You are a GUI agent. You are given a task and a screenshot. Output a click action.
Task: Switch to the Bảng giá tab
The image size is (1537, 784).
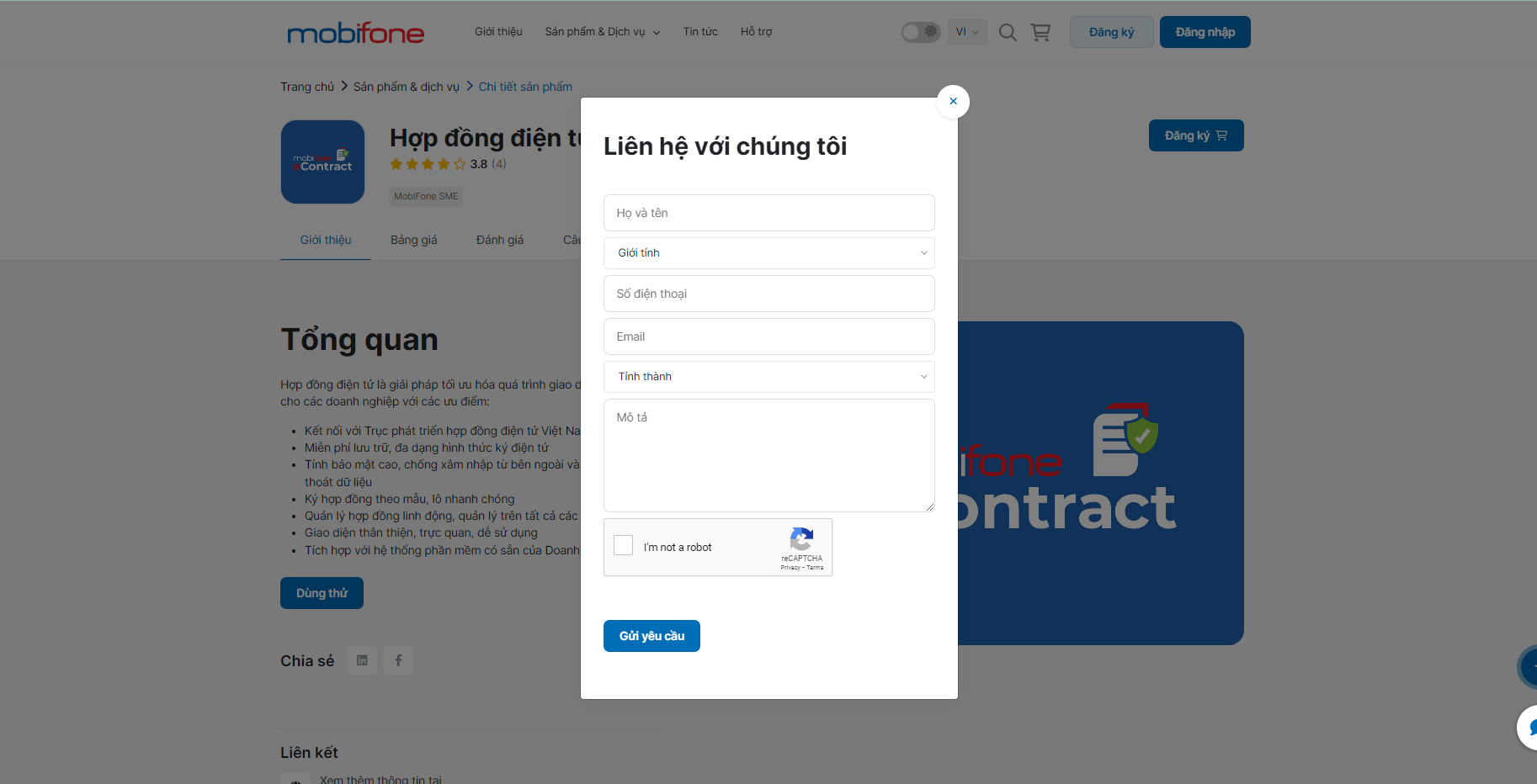(413, 240)
